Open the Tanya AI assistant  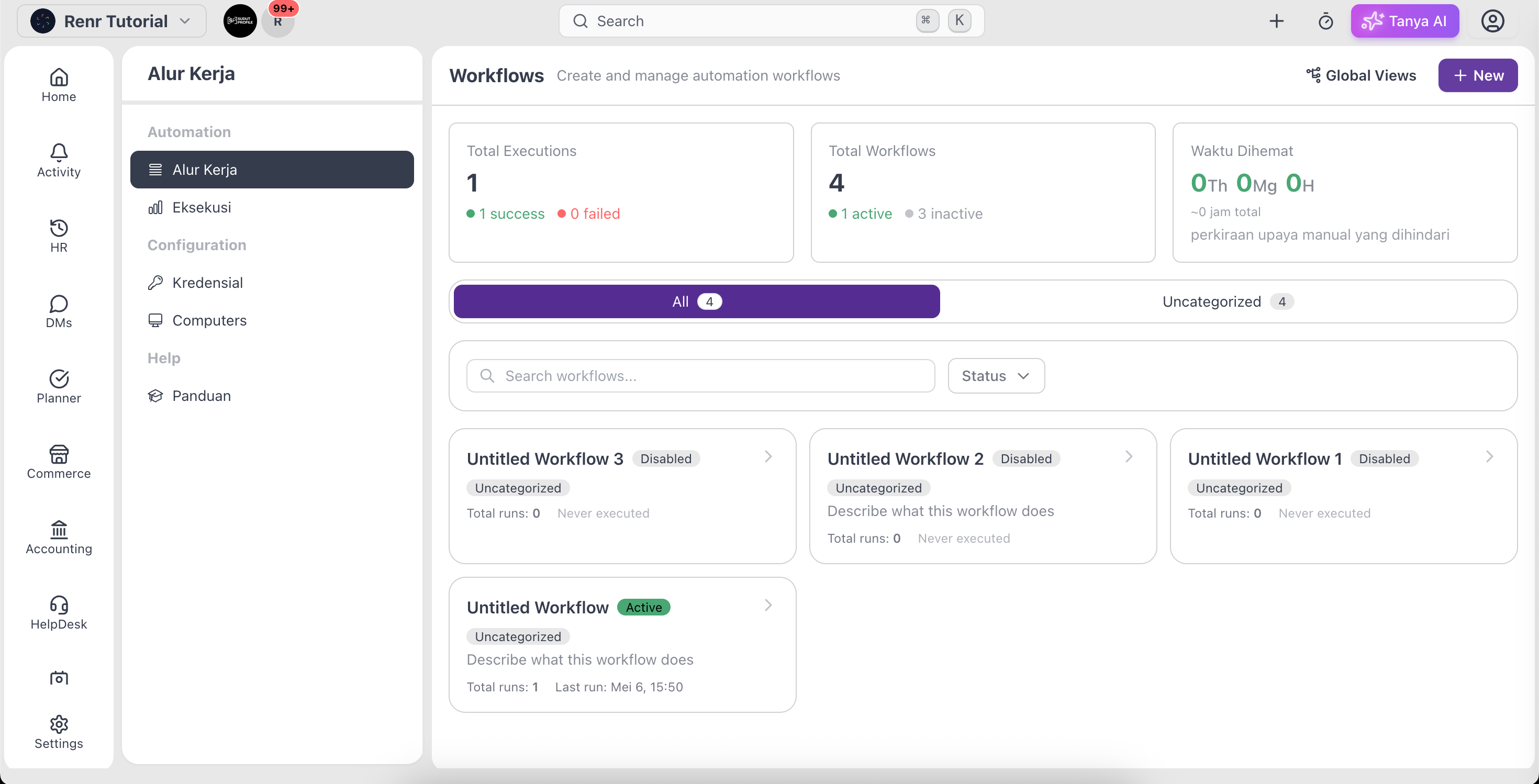point(1404,21)
